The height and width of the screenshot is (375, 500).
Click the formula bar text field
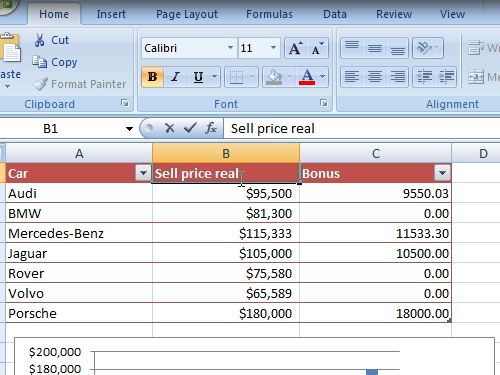362,129
